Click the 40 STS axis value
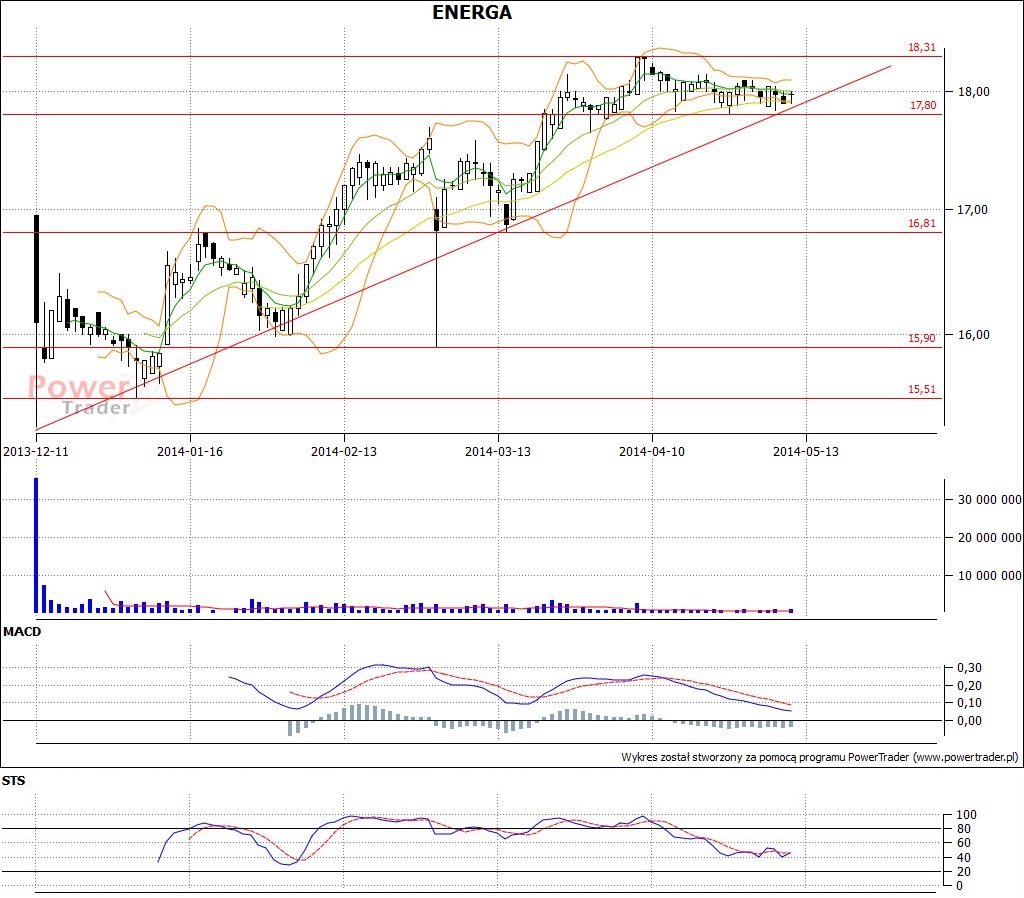The image size is (1024, 898). click(x=963, y=858)
